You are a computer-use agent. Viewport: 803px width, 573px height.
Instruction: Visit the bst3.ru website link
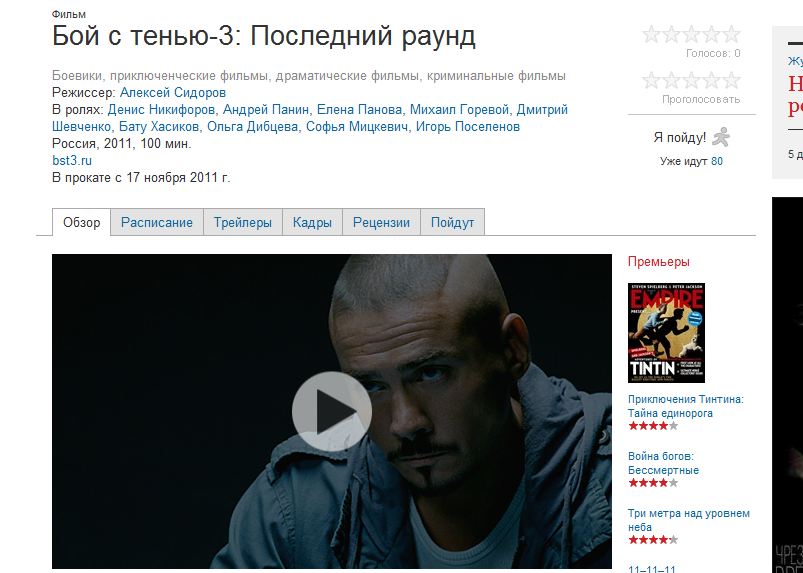pos(72,160)
